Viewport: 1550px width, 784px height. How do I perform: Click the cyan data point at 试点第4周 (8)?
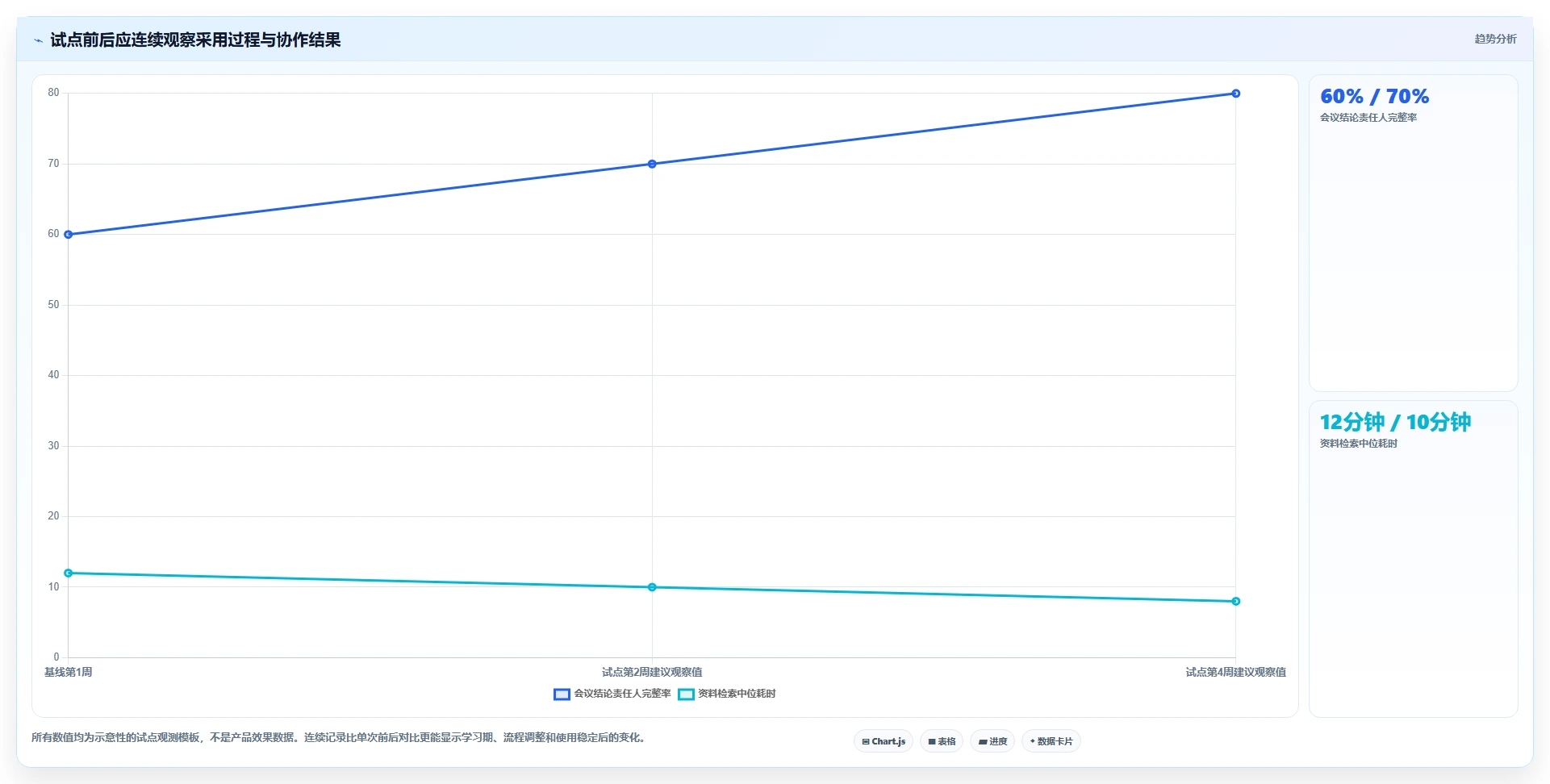point(1235,601)
